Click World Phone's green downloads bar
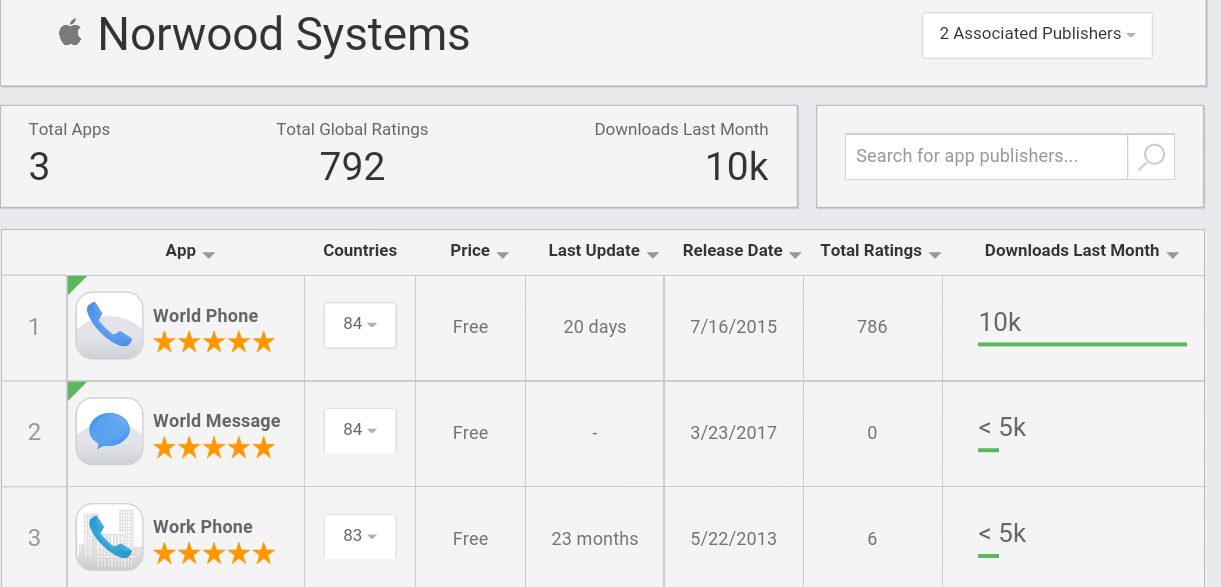1221x587 pixels. point(1082,344)
